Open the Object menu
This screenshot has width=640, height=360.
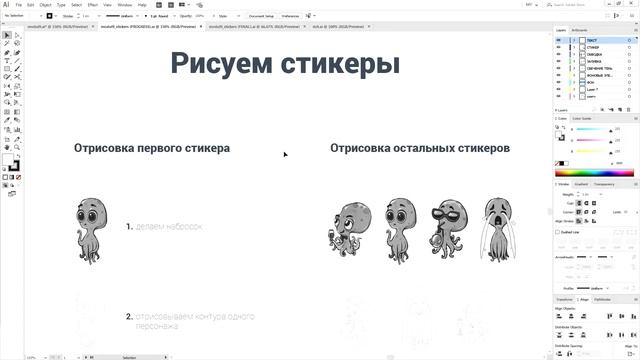45,5
